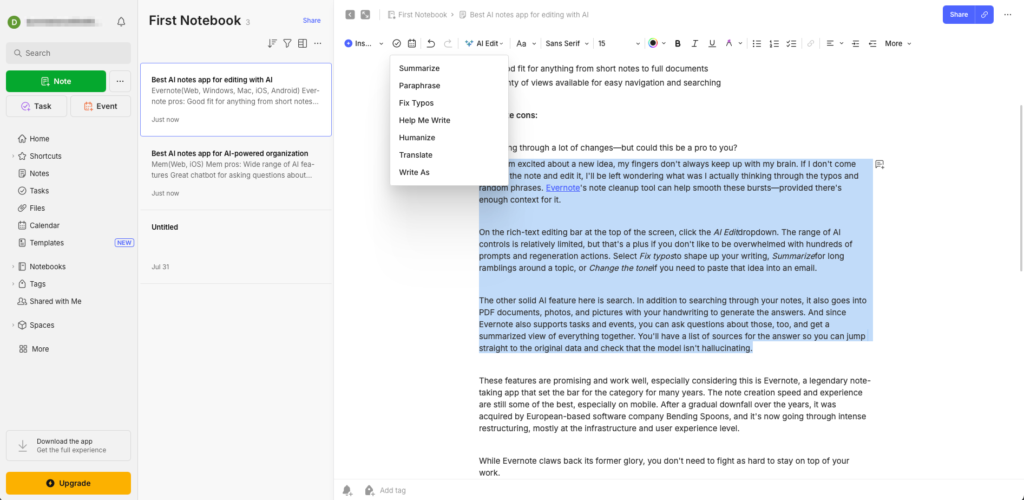The width and height of the screenshot is (1024, 500).
Task: Click the yellow Upgrade button
Action: 68,483
